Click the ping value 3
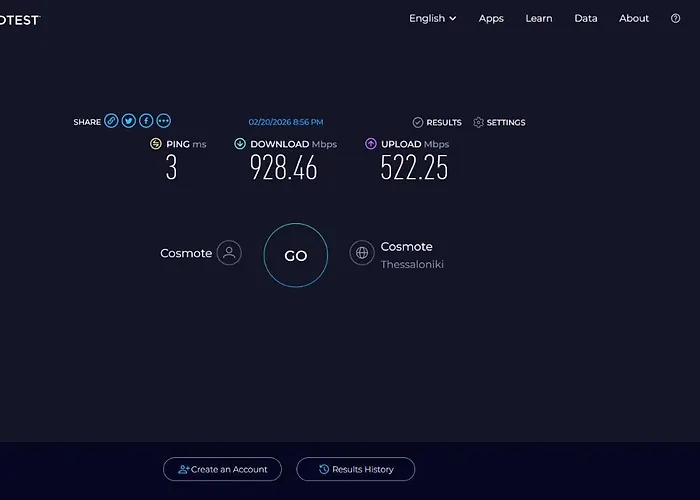700x500 pixels. click(171, 167)
